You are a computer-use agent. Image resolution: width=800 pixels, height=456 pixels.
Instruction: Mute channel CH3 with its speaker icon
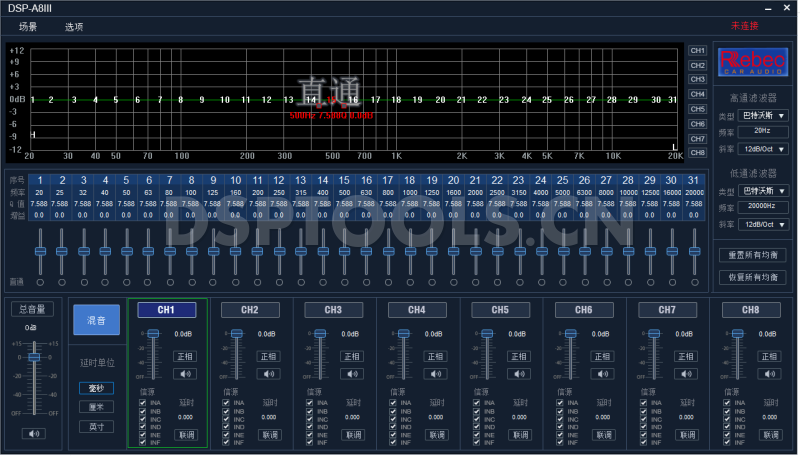click(353, 374)
